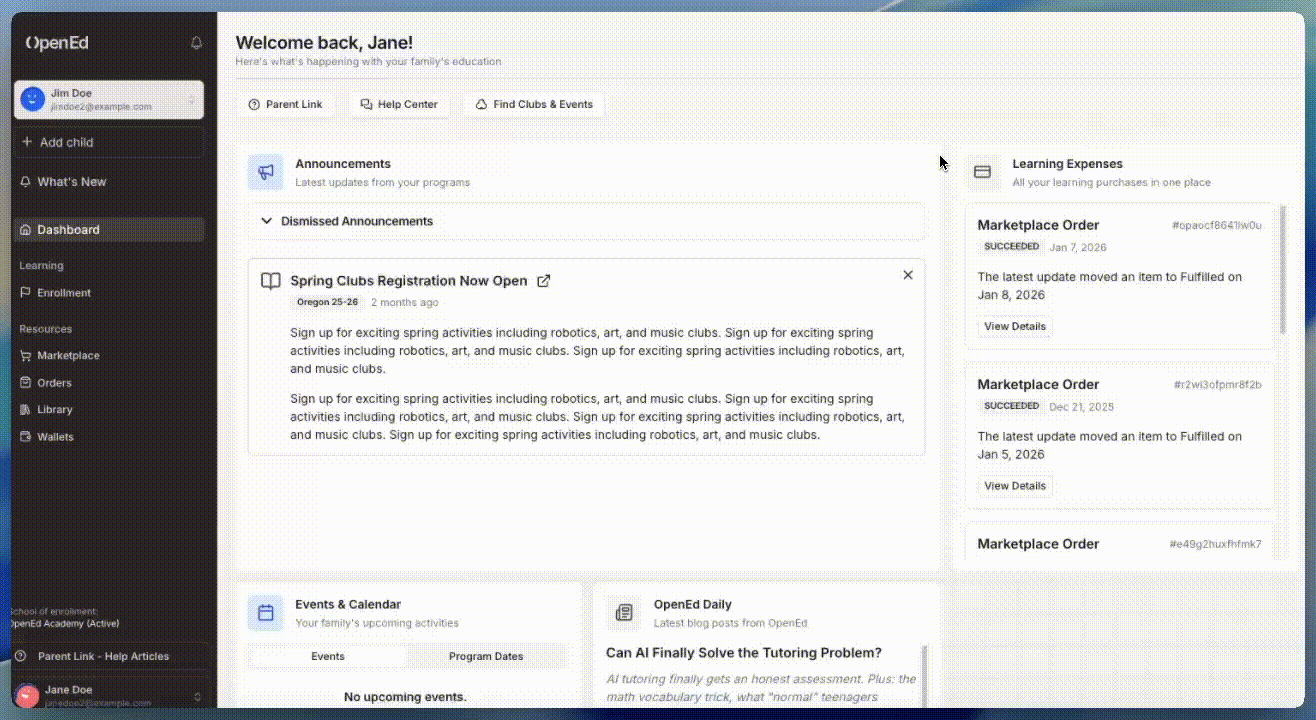The width and height of the screenshot is (1316, 720).
Task: Click the Find Clubs & Events button
Action: click(x=534, y=104)
